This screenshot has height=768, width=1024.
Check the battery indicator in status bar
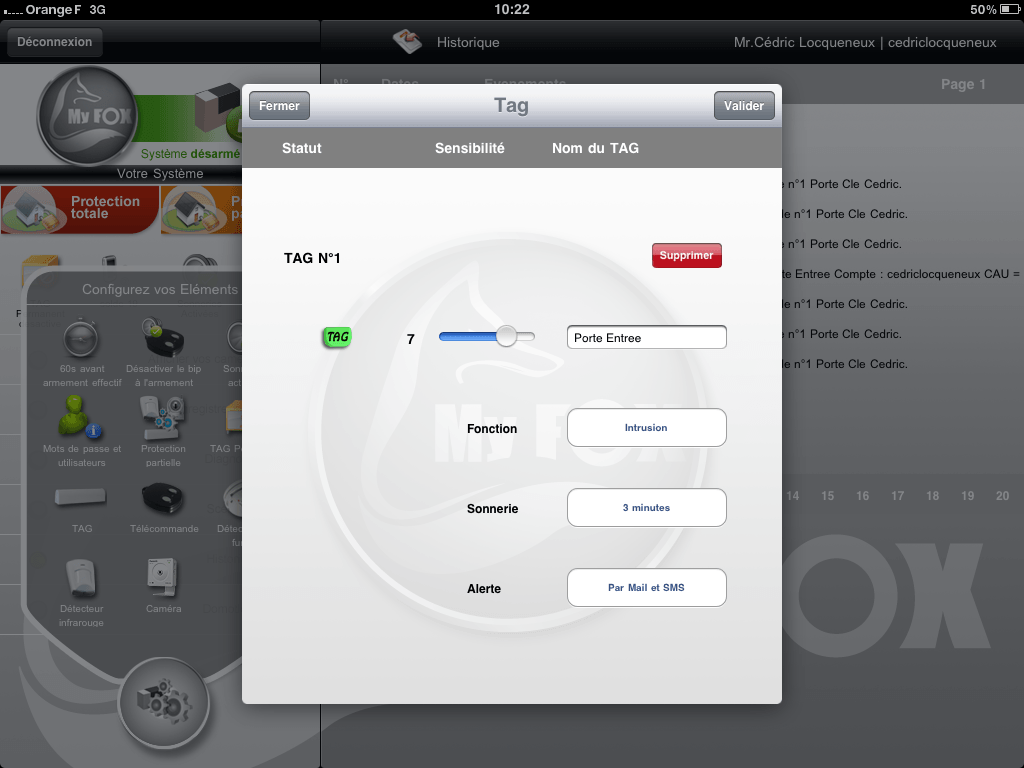(x=1010, y=9)
